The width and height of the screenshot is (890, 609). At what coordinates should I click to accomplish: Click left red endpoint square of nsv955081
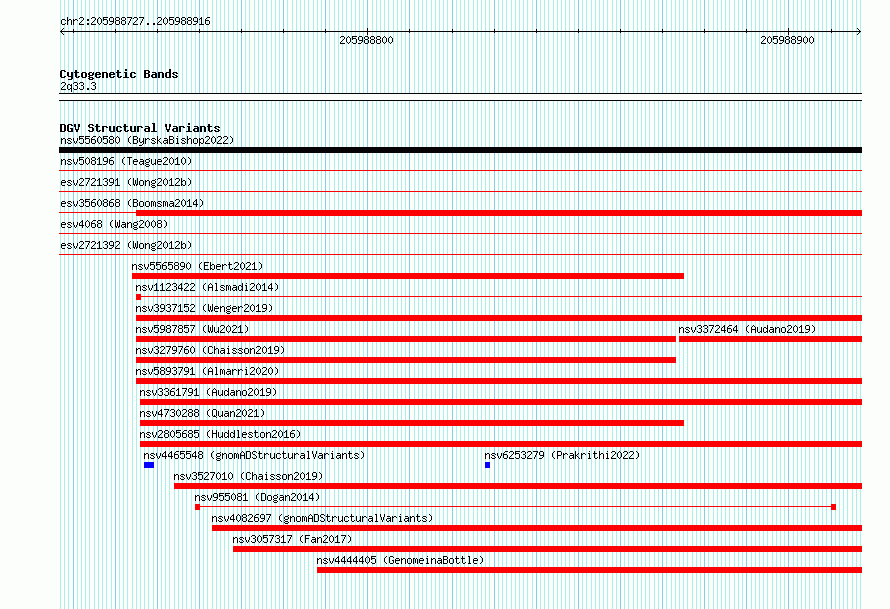(198, 507)
